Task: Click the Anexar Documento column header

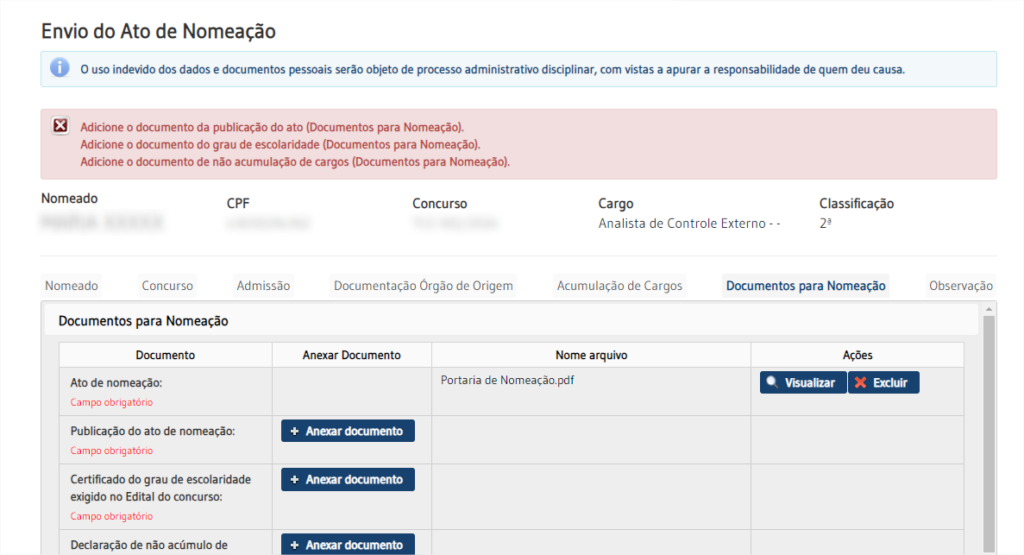Action: [351, 355]
